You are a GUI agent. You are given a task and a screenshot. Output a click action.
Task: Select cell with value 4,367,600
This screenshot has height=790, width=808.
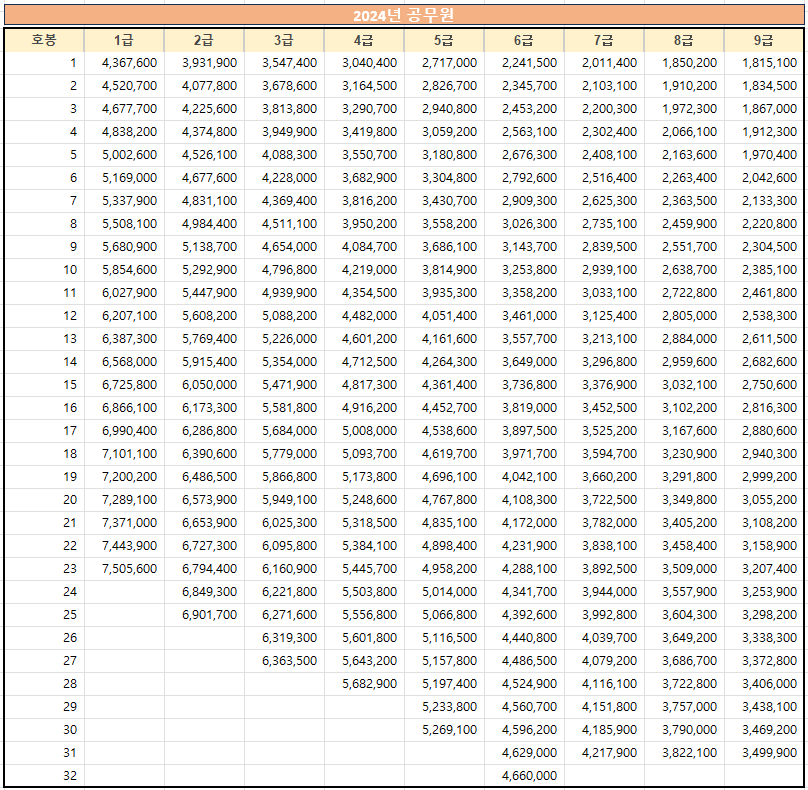coord(124,63)
